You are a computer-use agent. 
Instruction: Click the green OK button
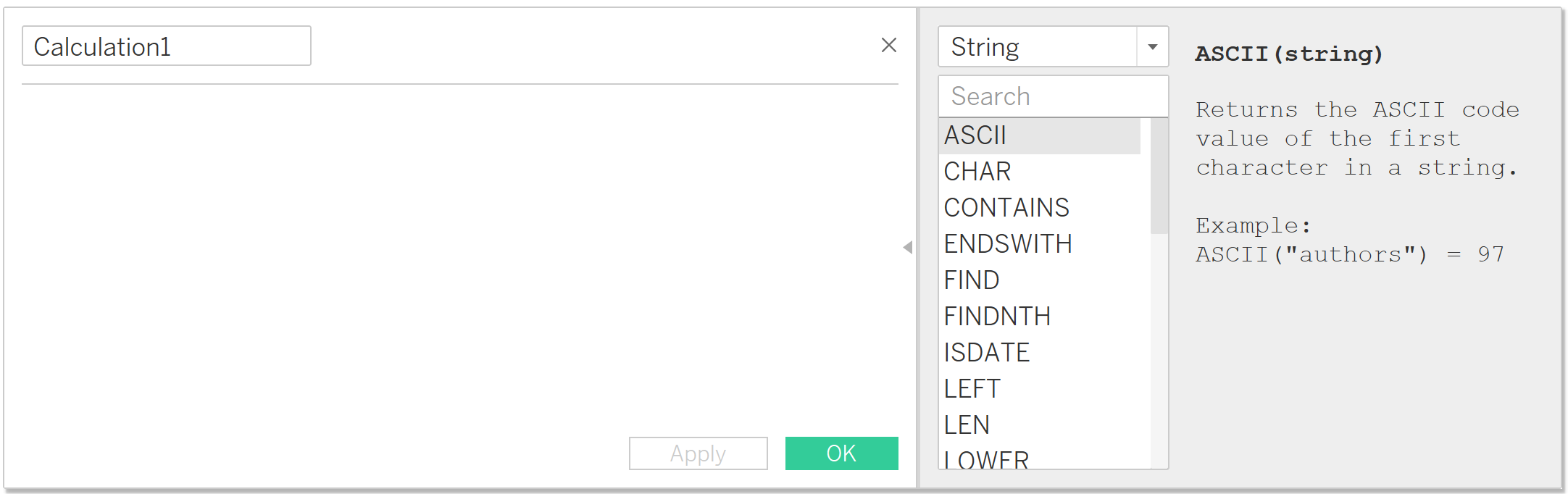[x=841, y=453]
